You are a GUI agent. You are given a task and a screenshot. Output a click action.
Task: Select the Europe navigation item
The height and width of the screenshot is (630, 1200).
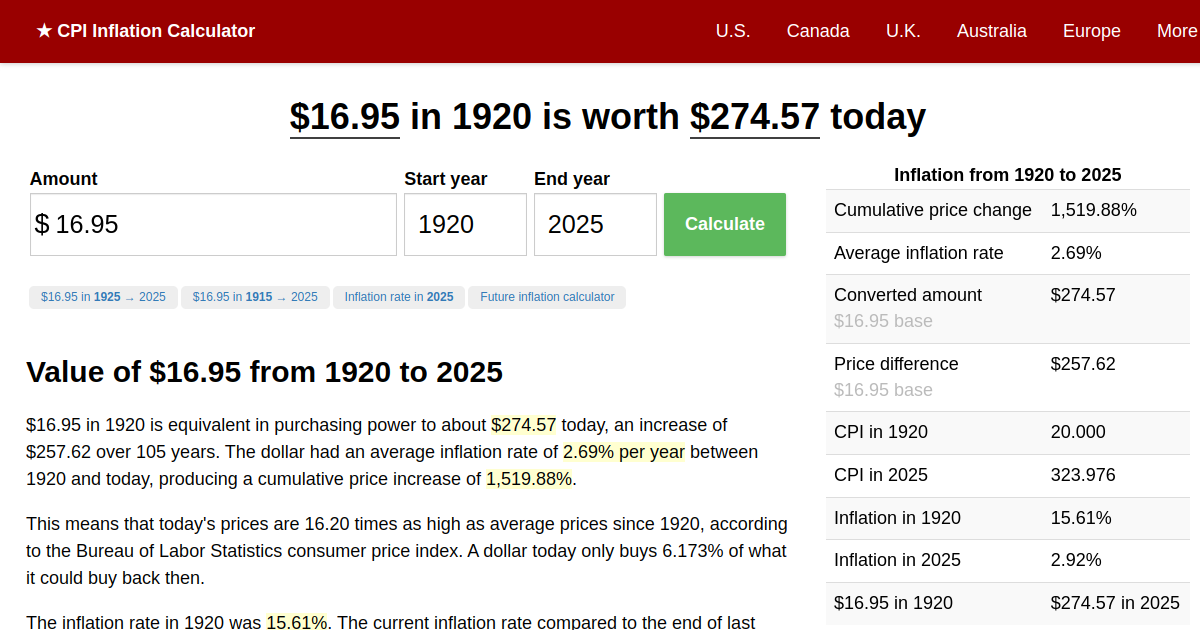point(1091,31)
